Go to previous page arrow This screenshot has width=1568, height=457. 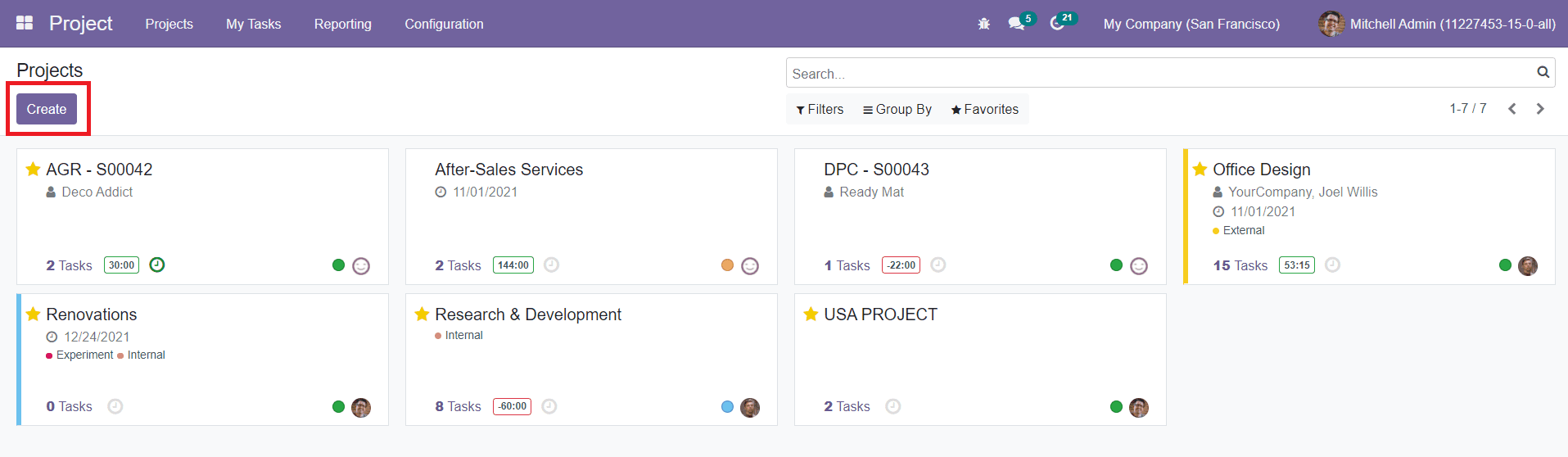[x=1512, y=109]
